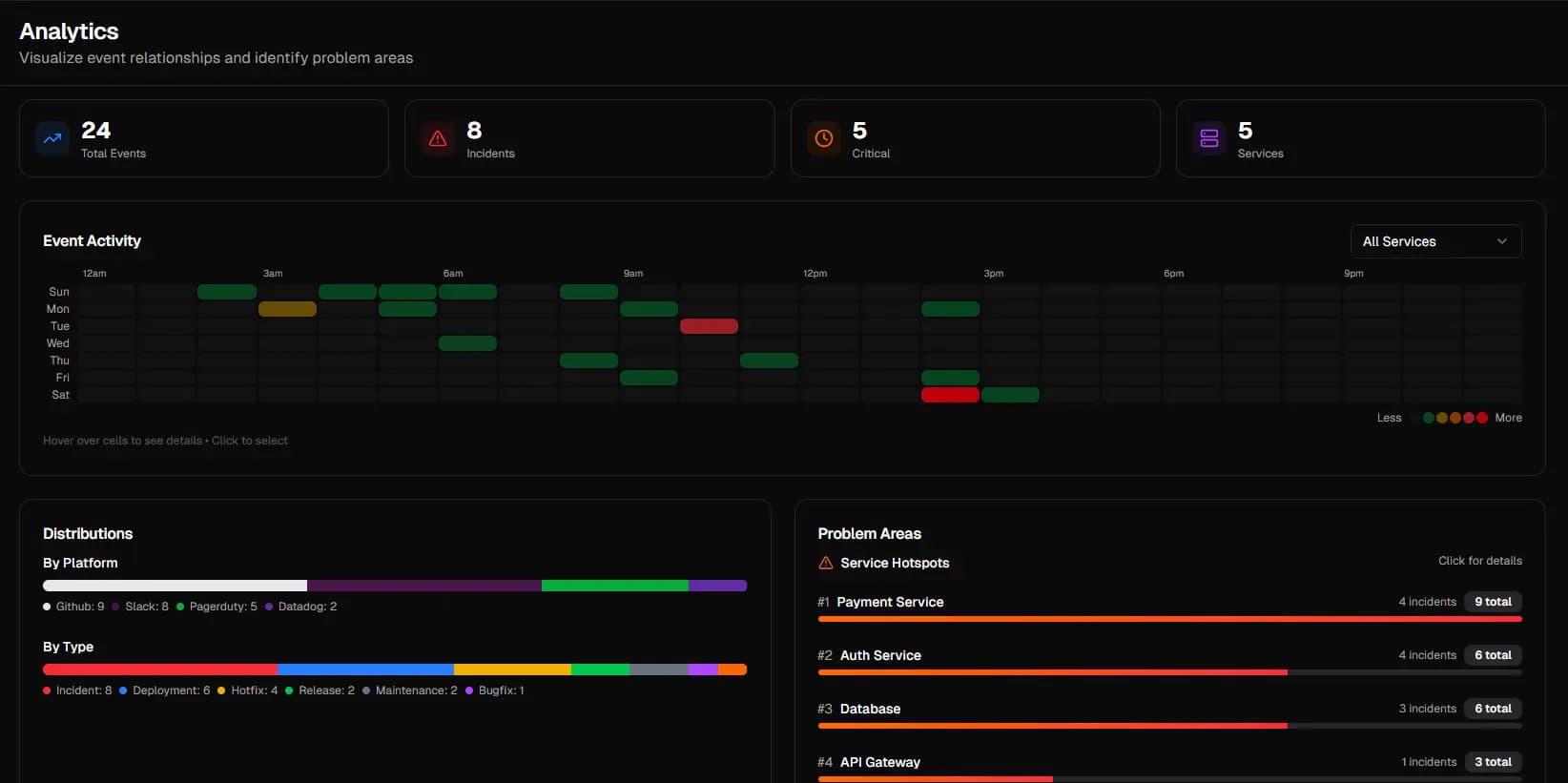The image size is (1568, 783).
Task: Select the red Tuesday heatmap cell
Action: pyautogui.click(x=709, y=326)
